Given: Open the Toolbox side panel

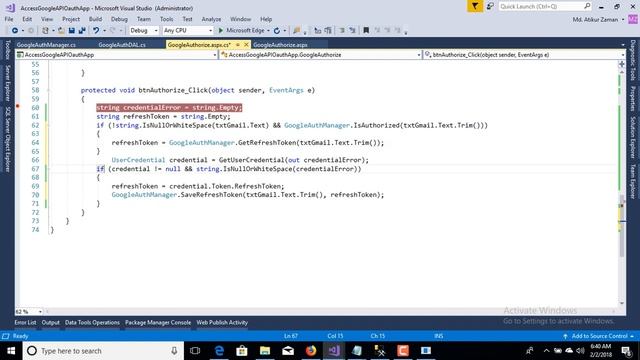Looking at the screenshot, I should pyautogui.click(x=7, y=50).
